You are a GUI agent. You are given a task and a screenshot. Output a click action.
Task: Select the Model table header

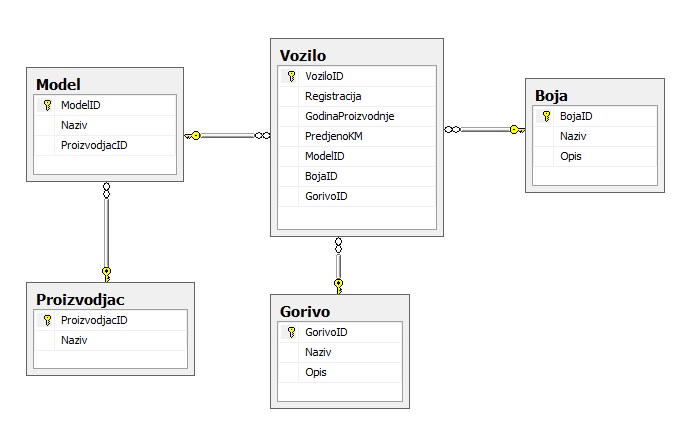point(104,83)
